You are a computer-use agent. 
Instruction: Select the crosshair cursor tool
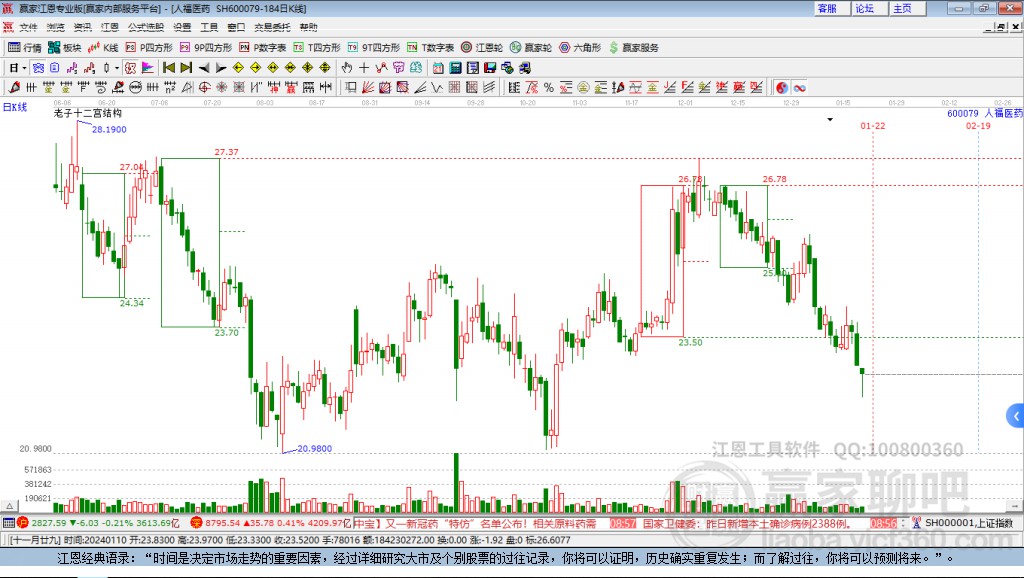pyautogui.click(x=364, y=68)
